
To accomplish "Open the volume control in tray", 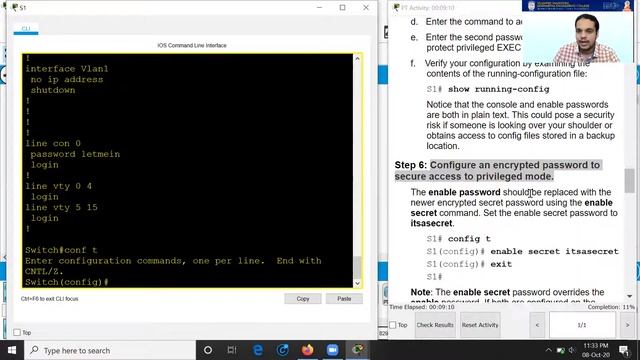I will point(572,350).
